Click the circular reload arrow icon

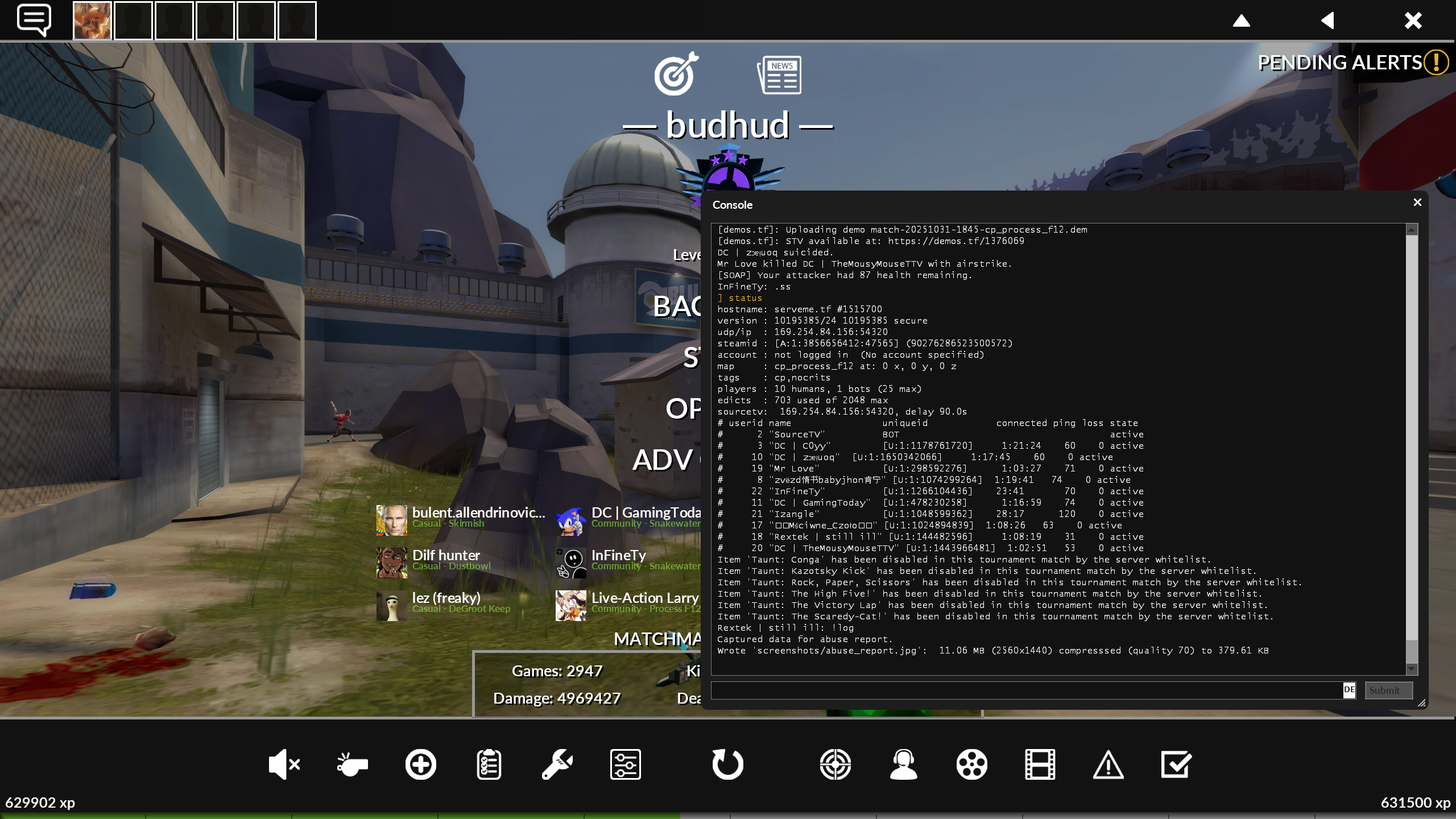pyautogui.click(x=727, y=764)
